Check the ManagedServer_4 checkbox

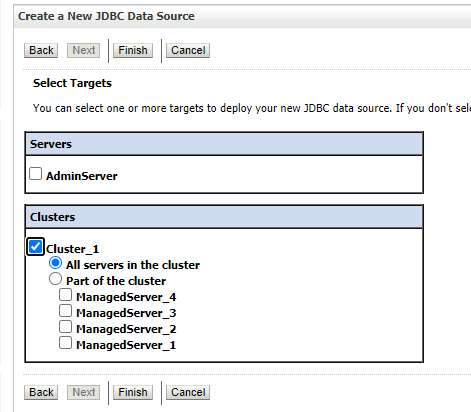coord(65,295)
